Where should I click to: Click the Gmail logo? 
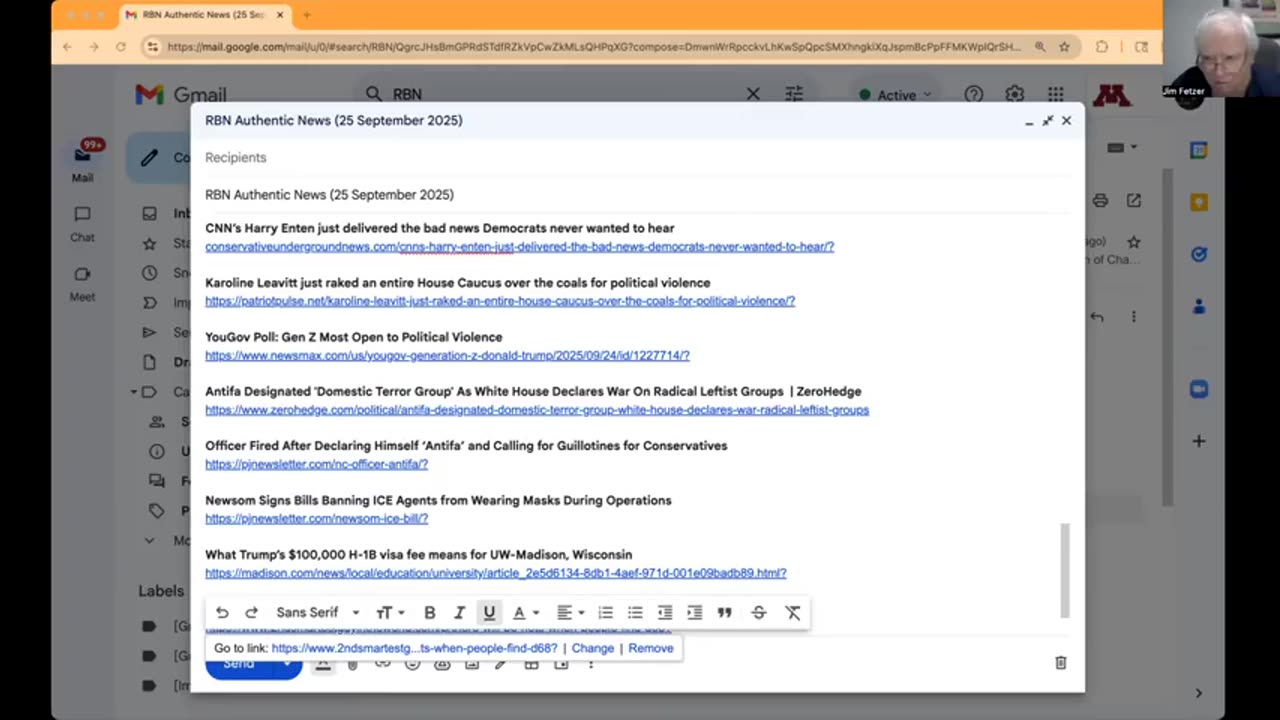tap(181, 95)
